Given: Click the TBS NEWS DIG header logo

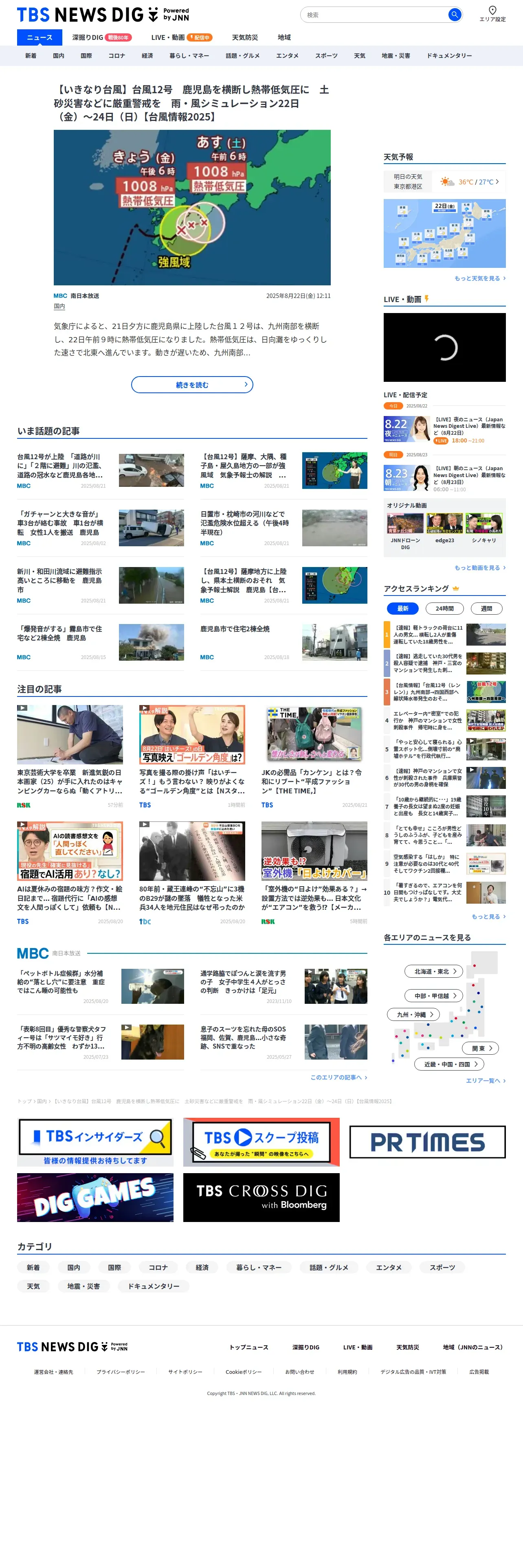Looking at the screenshot, I should click(x=103, y=15).
